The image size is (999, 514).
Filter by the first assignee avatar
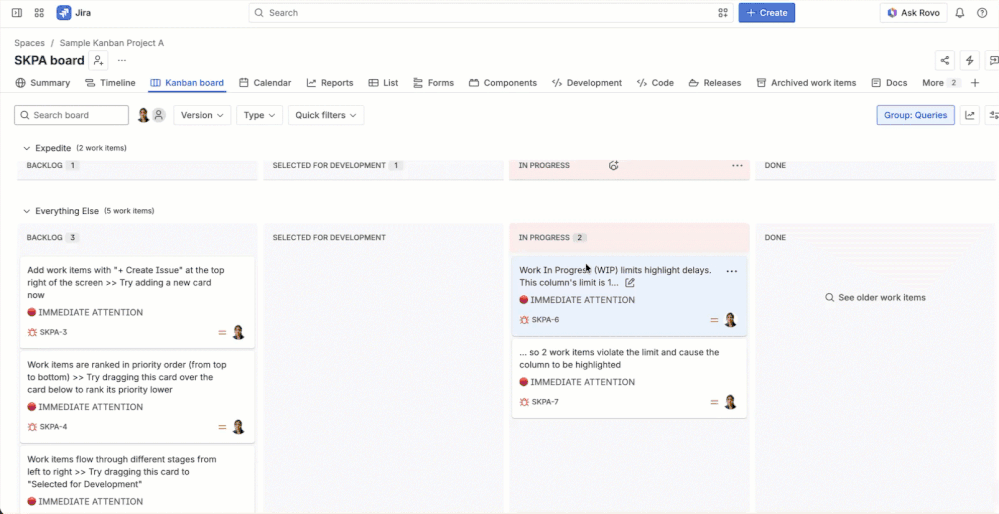pyautogui.click(x=143, y=115)
